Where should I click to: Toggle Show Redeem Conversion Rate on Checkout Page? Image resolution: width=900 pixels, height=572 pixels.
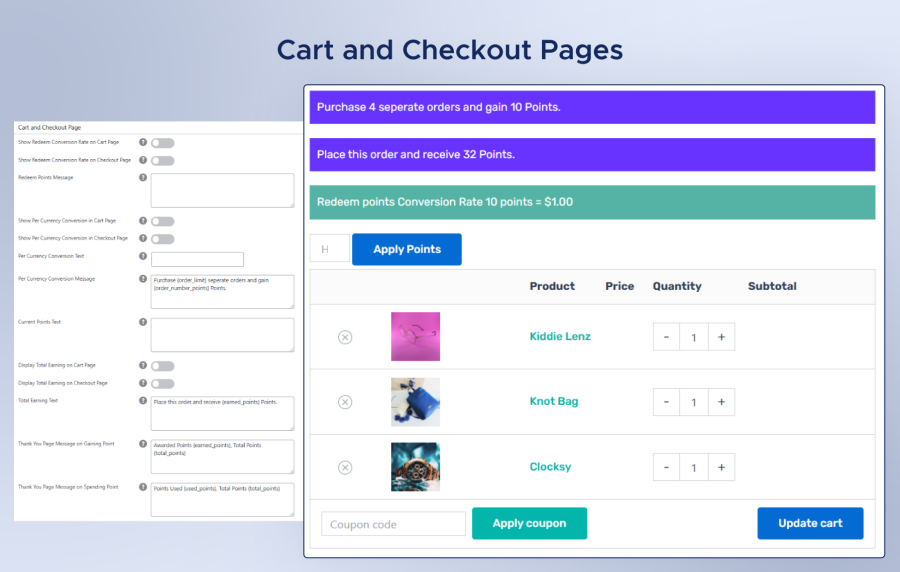(x=162, y=161)
